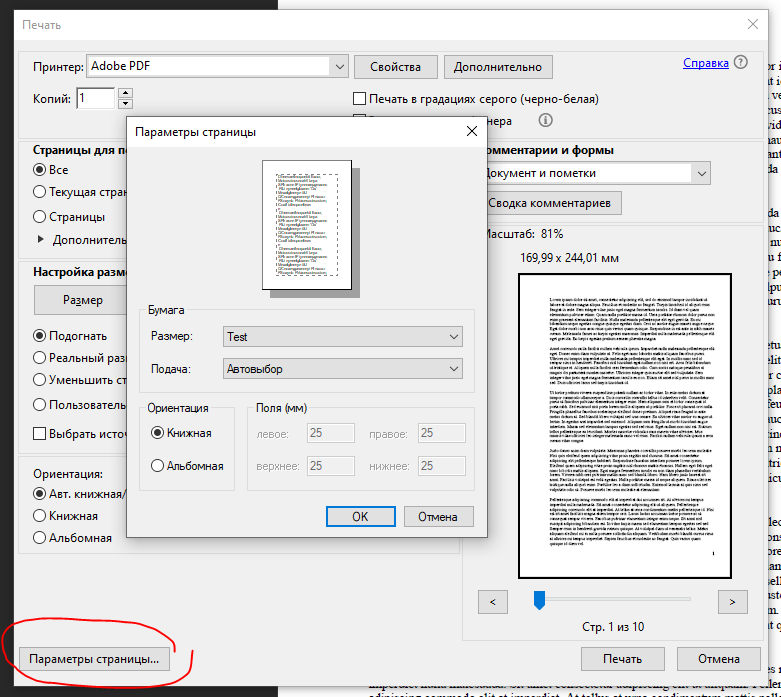This screenshot has width=781, height=697.
Task: Click the нижнее margin field
Action: pos(442,466)
